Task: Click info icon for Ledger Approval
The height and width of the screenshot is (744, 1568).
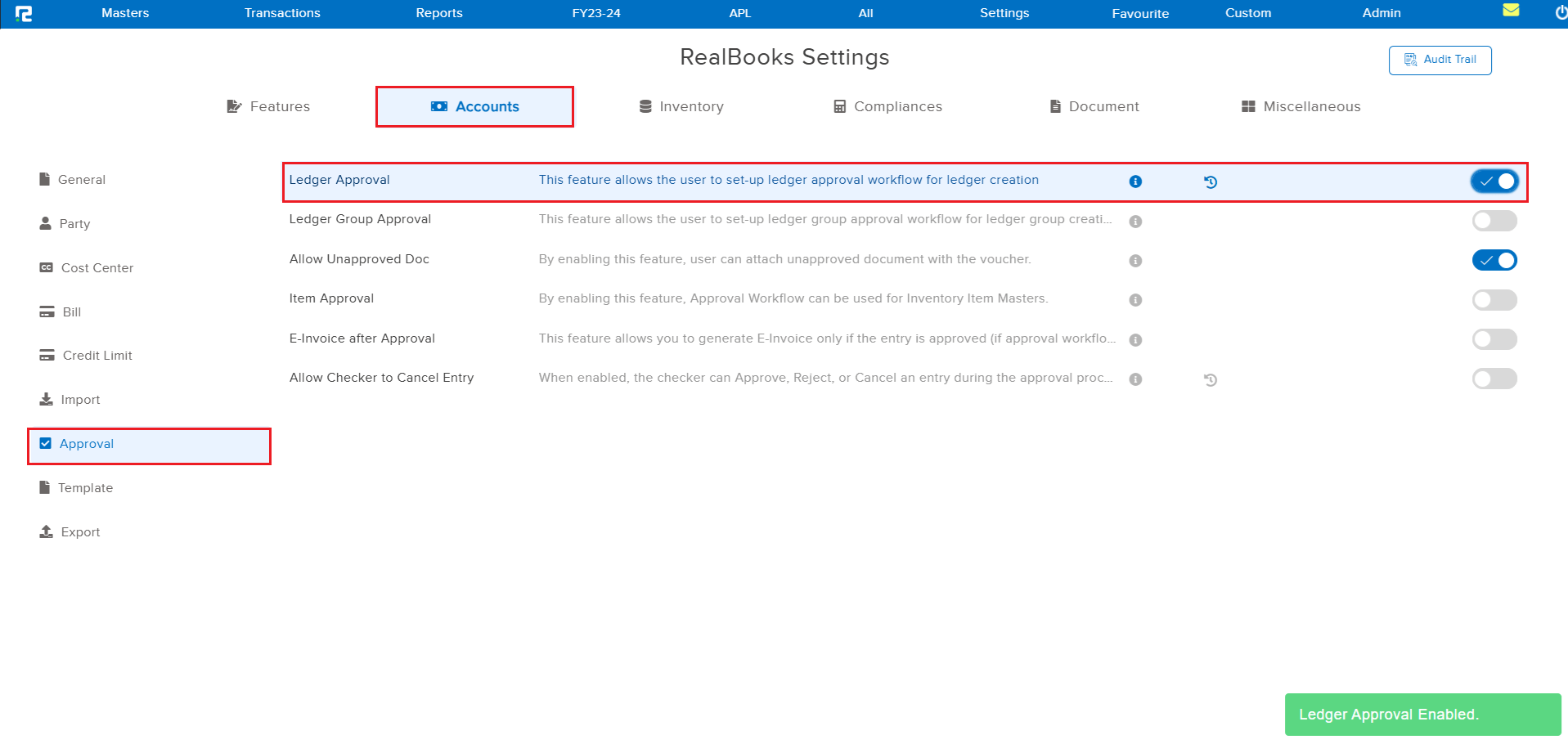Action: point(1135,182)
